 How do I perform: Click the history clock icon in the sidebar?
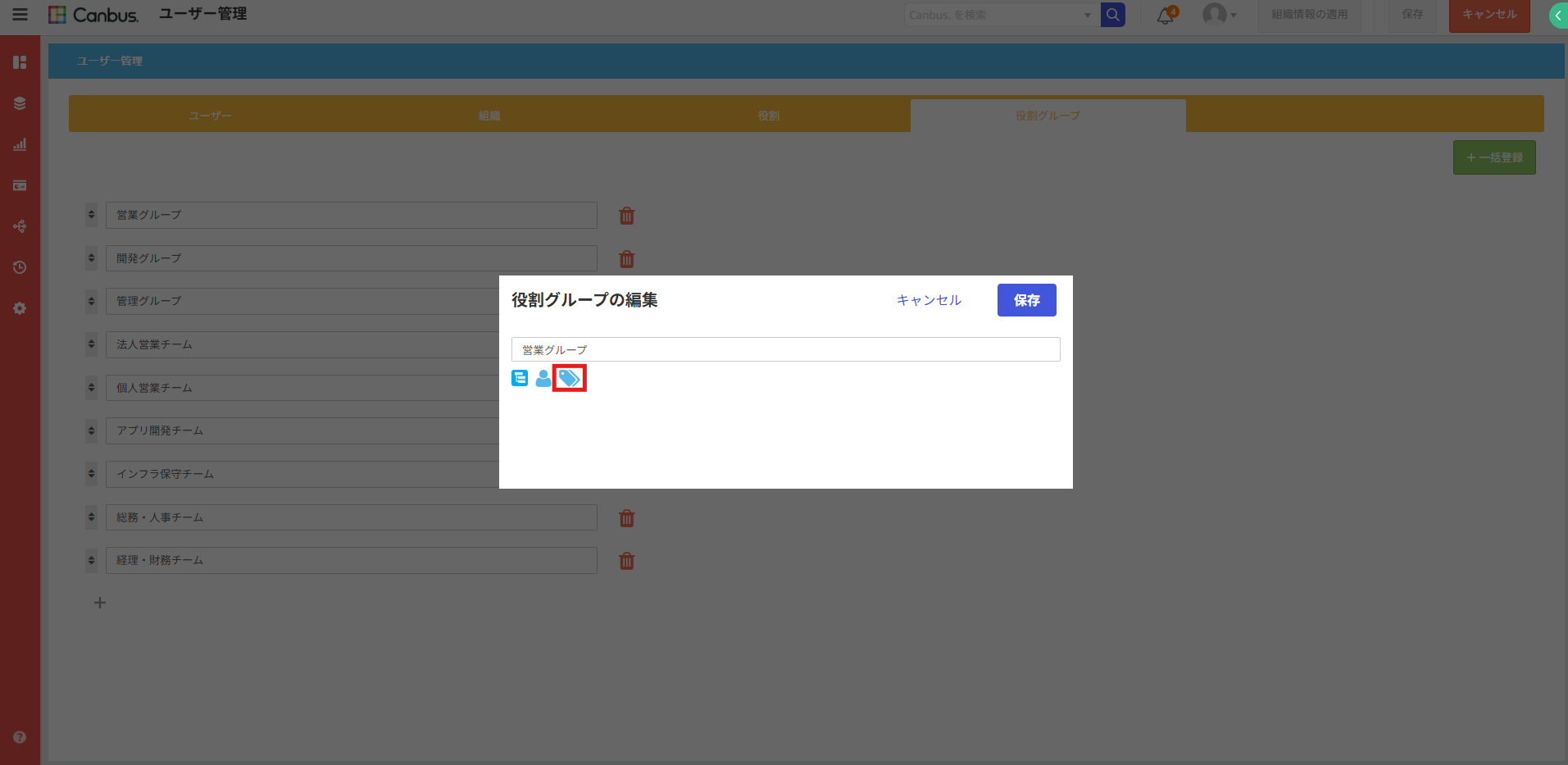(x=20, y=267)
